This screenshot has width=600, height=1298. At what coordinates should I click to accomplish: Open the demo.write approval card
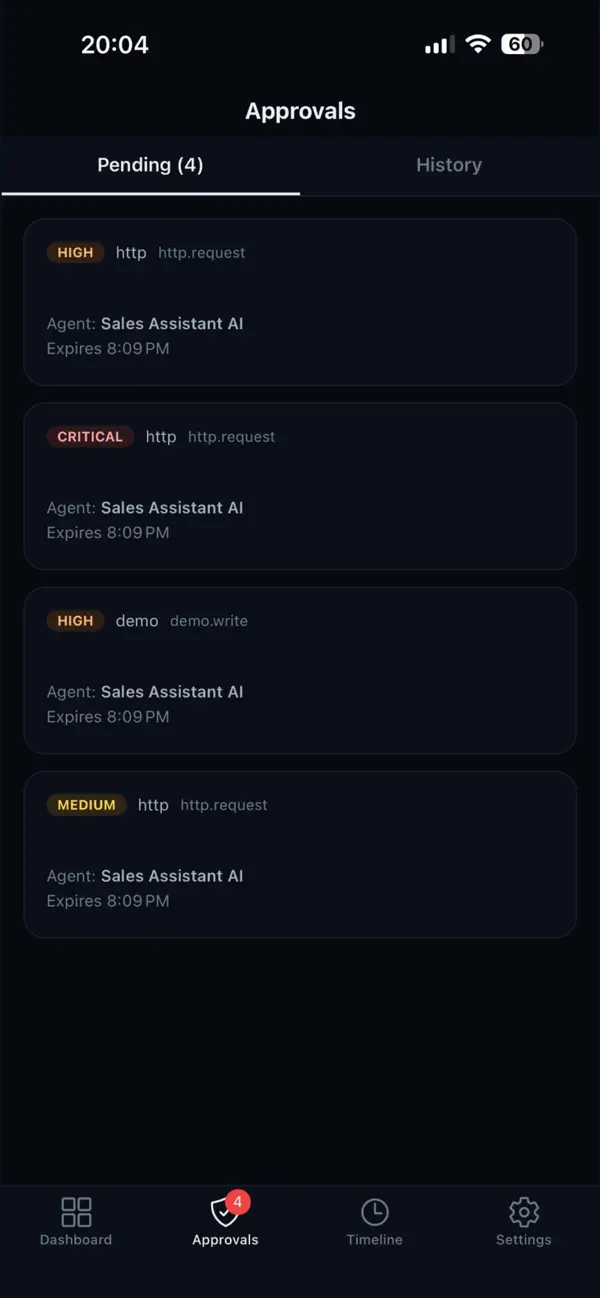click(300, 670)
